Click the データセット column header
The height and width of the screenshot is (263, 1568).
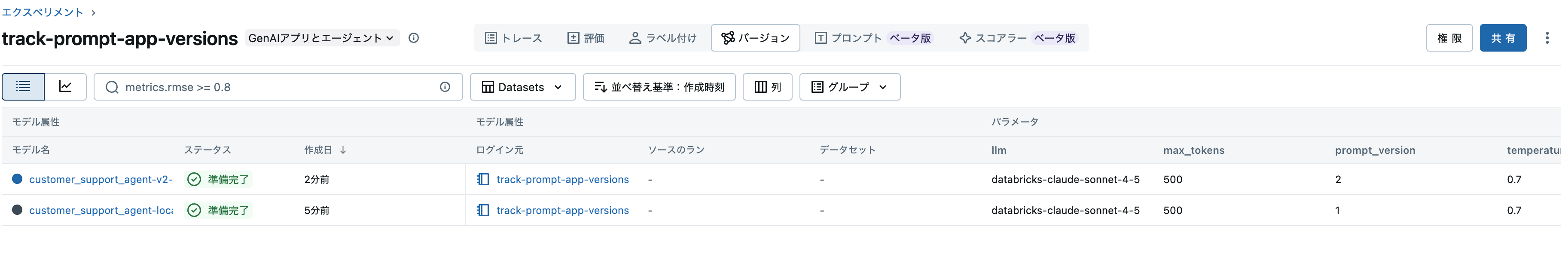point(848,150)
